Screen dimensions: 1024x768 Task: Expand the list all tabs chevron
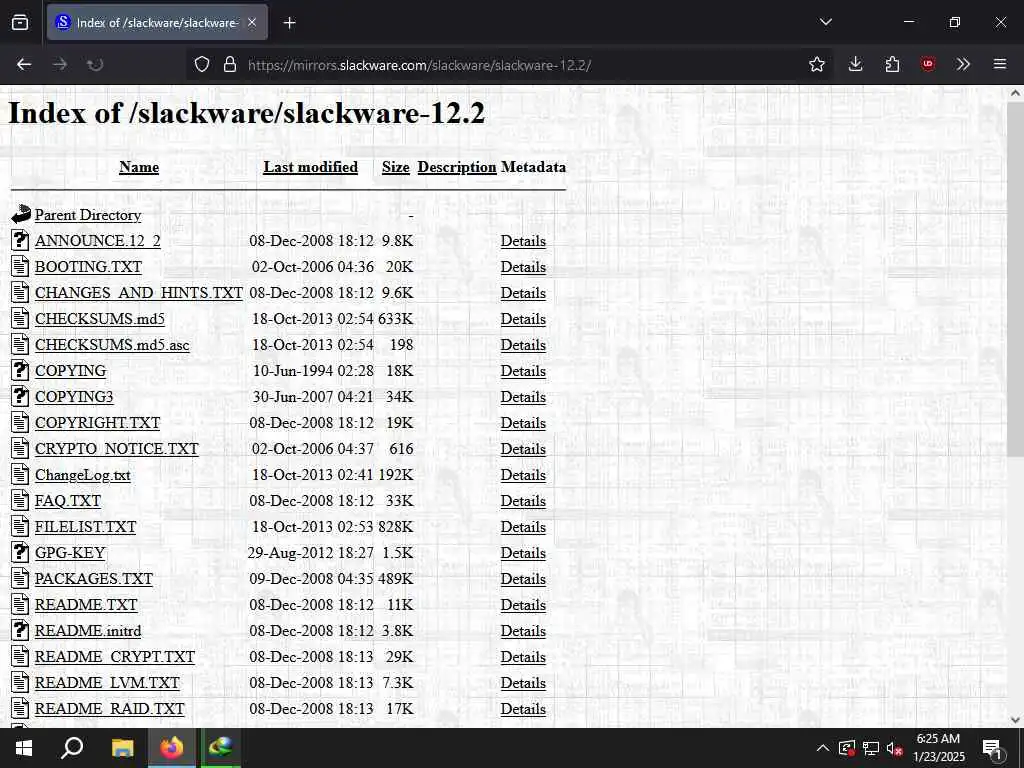tap(825, 22)
